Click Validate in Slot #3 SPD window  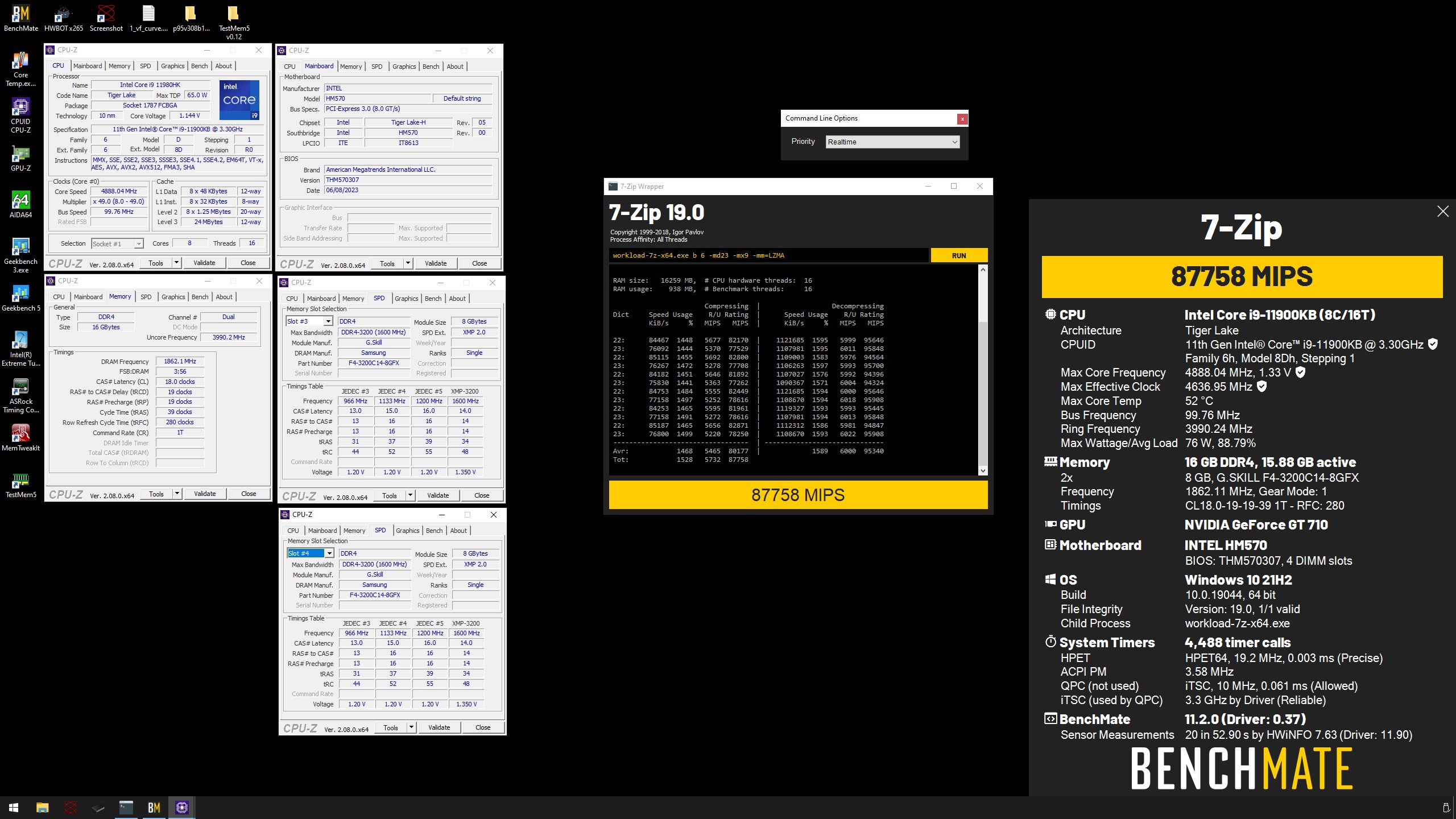point(438,495)
